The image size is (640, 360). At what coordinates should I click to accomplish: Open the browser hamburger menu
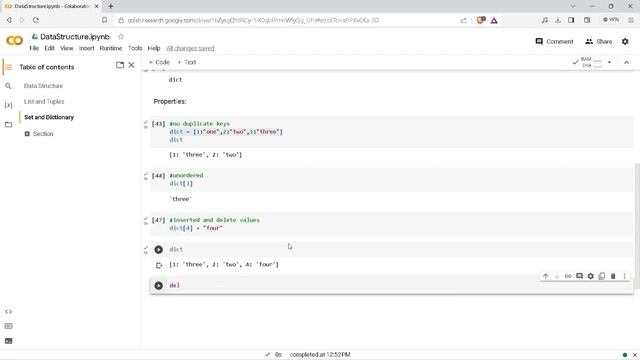point(631,20)
